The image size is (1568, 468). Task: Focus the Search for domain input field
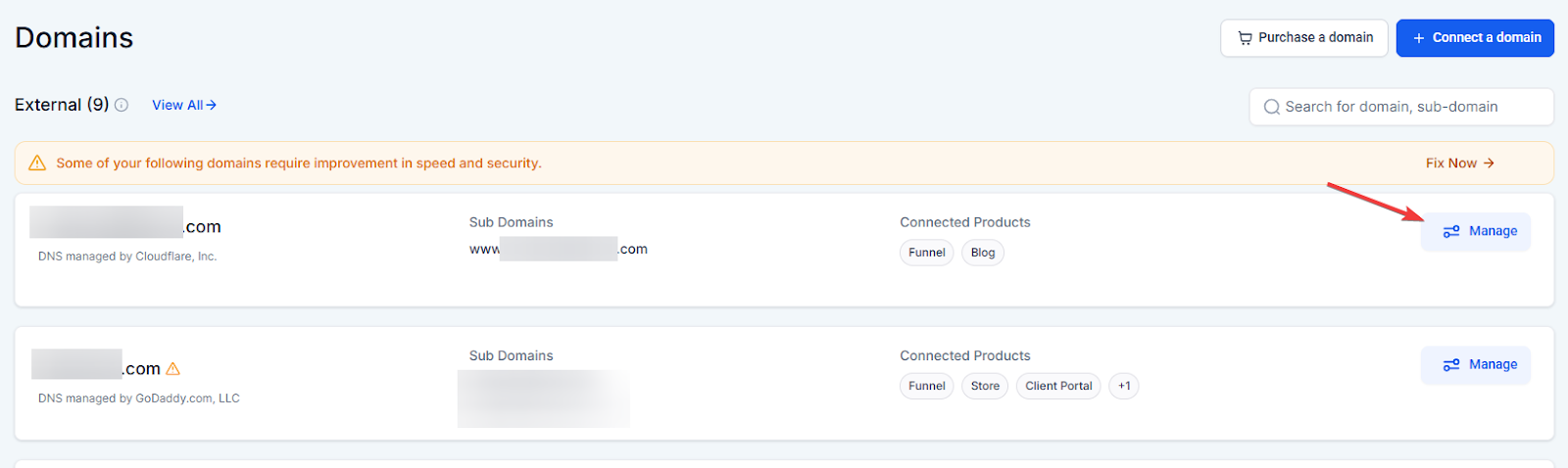(x=1411, y=107)
